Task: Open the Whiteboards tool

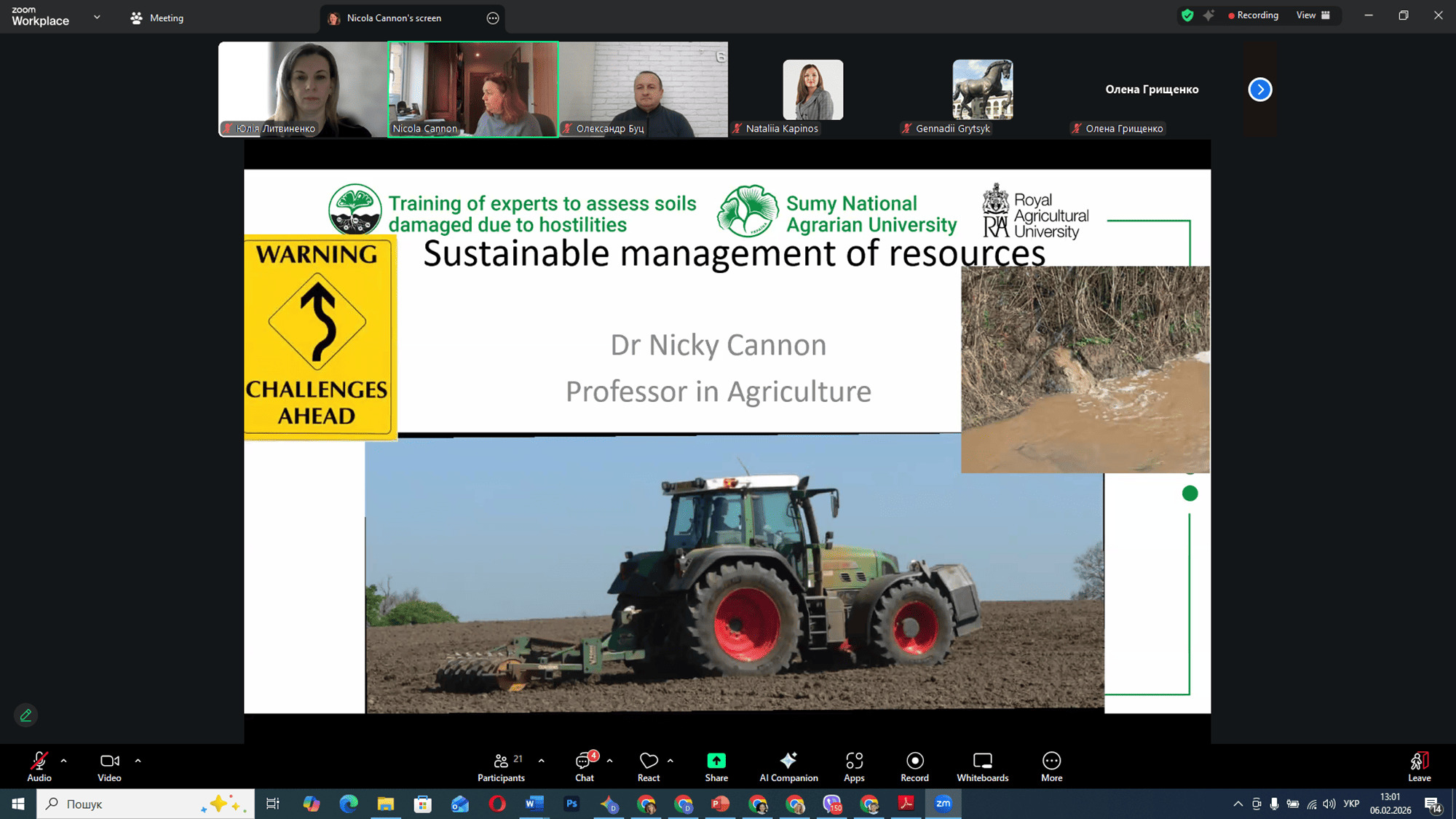Action: pos(982,766)
